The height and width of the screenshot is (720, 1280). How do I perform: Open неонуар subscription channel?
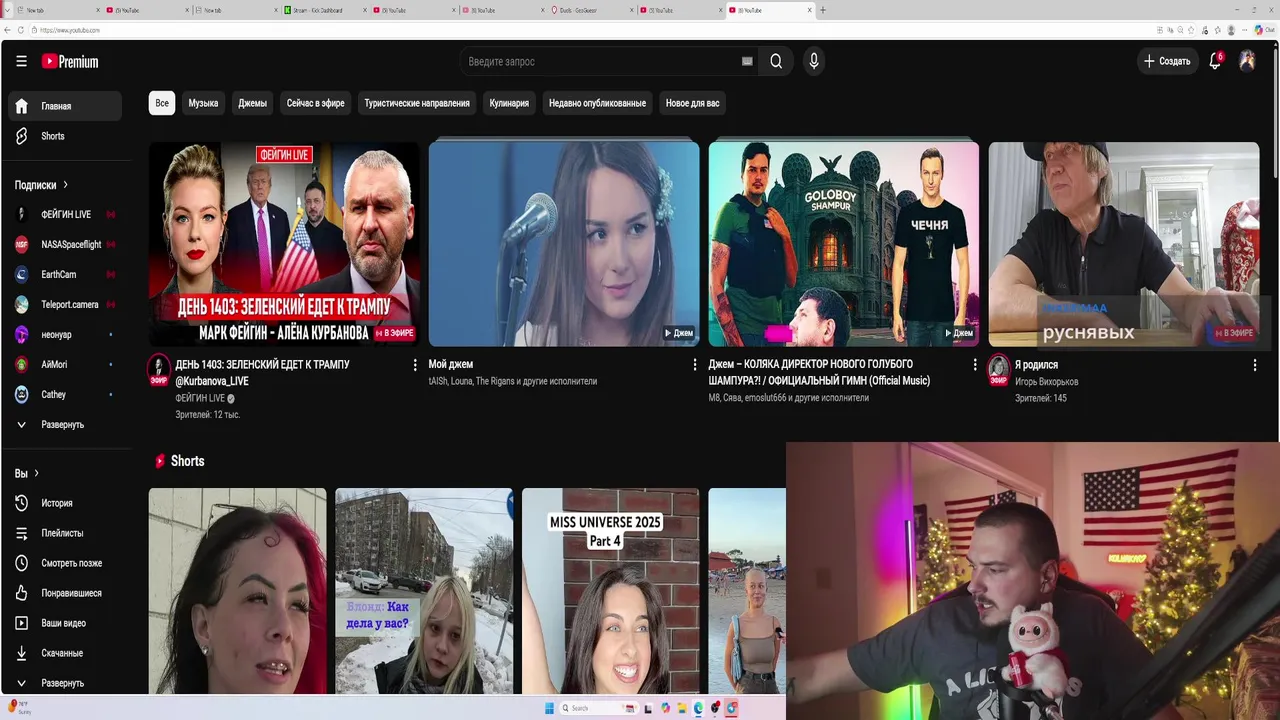tap(65, 334)
